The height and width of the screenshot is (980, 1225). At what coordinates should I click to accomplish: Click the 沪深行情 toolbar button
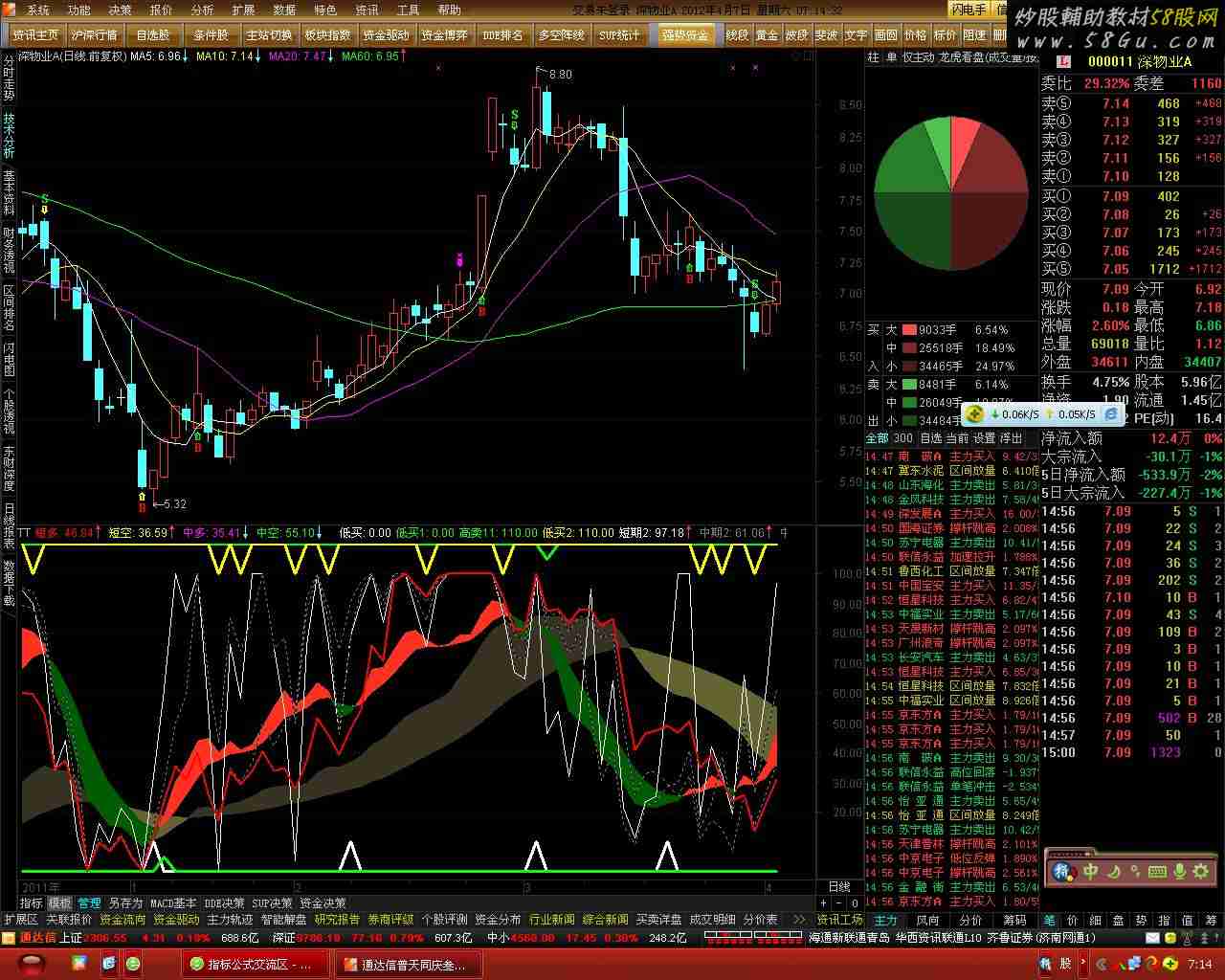click(x=94, y=35)
